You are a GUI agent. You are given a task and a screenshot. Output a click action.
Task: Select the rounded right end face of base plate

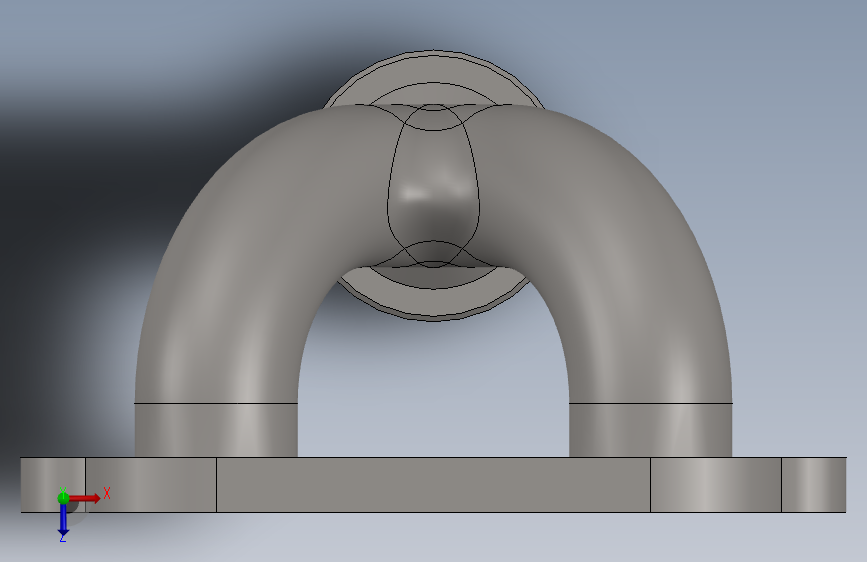[x=813, y=485]
